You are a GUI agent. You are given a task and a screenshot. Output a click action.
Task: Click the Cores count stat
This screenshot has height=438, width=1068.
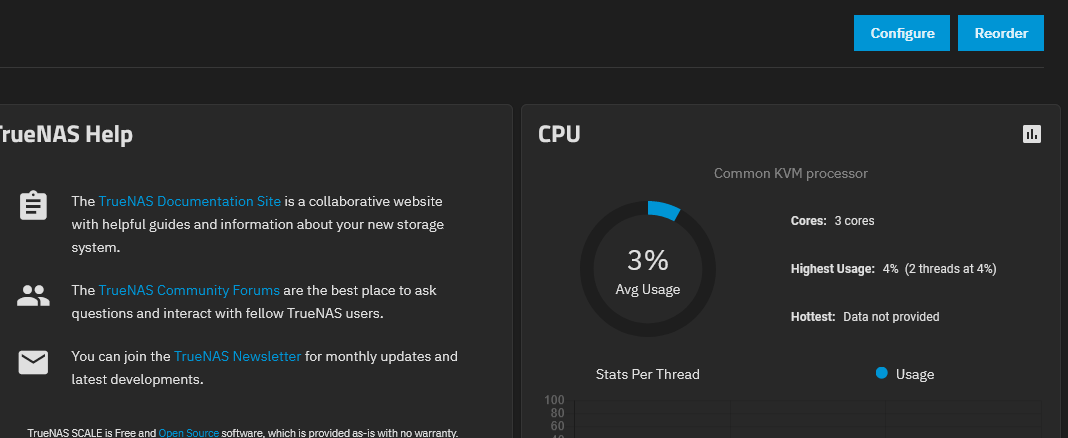(x=832, y=221)
